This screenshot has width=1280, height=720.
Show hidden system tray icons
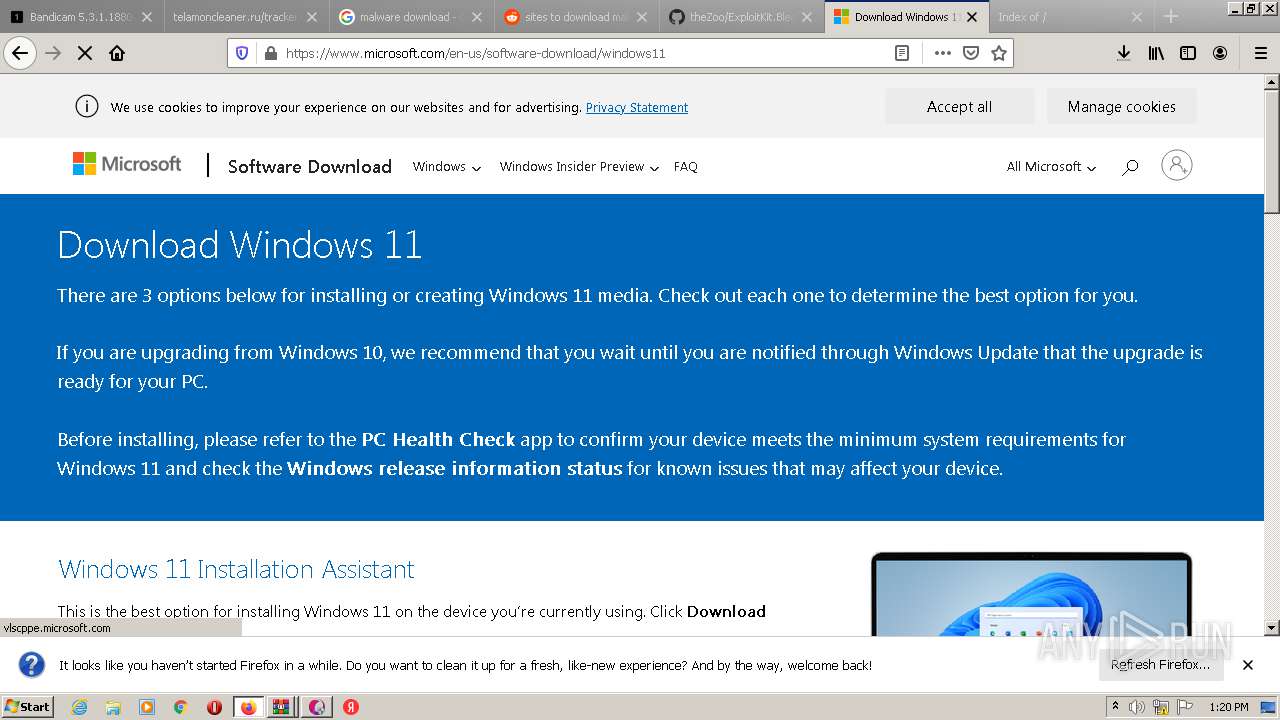[x=1116, y=707]
